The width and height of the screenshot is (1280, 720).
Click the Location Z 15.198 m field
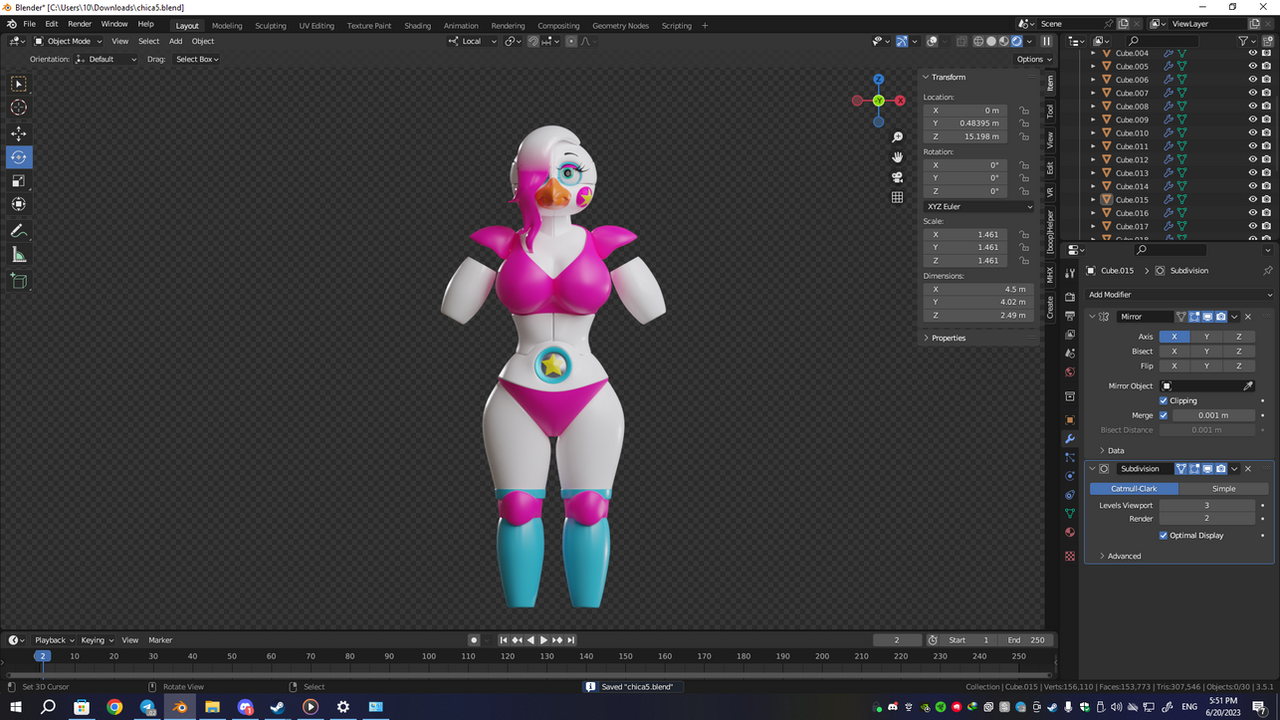(x=964, y=137)
